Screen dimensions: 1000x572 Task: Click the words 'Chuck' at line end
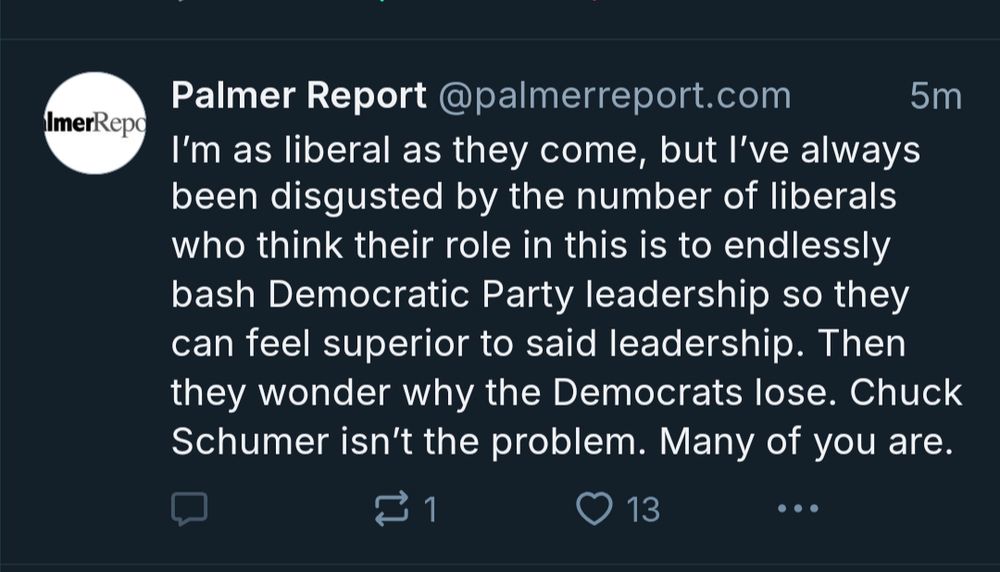(x=905, y=392)
